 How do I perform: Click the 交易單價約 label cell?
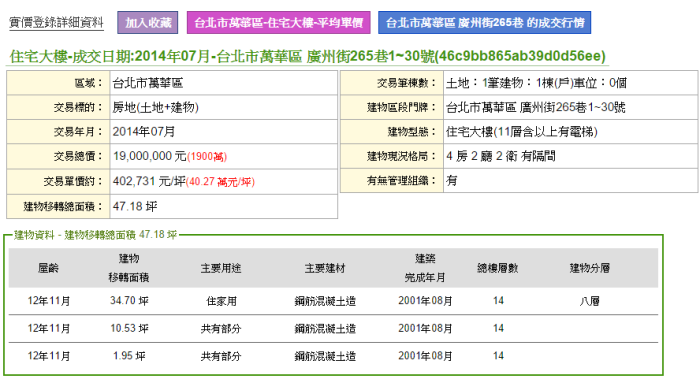[58, 181]
